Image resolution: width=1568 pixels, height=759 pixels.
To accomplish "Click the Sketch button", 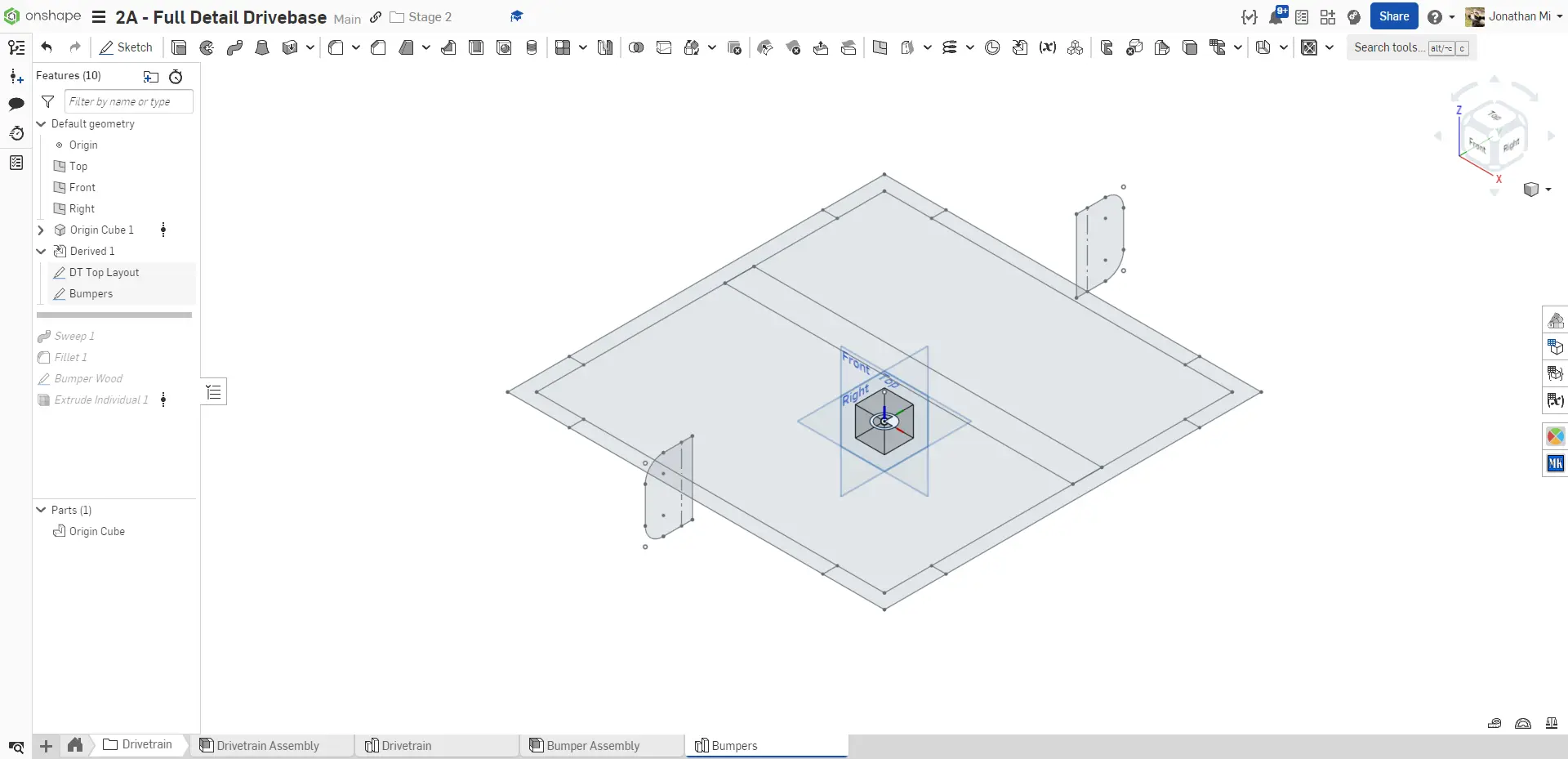I will (x=127, y=47).
